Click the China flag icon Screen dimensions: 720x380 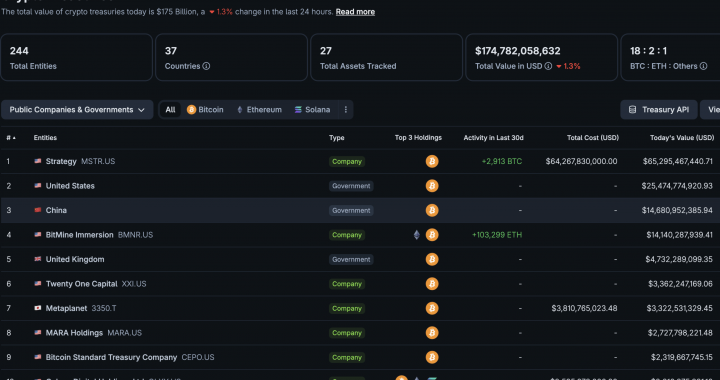(38, 210)
